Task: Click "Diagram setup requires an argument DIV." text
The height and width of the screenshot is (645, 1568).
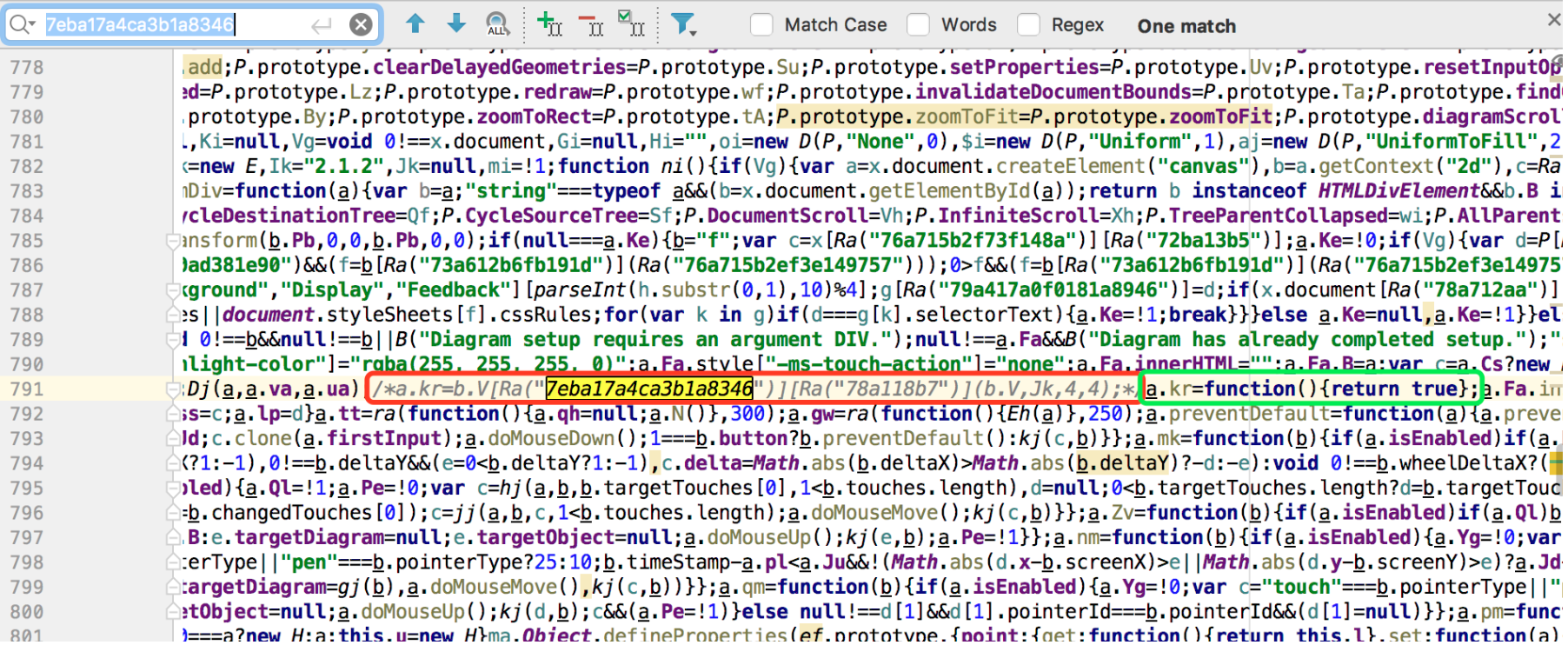Action: pos(655,339)
